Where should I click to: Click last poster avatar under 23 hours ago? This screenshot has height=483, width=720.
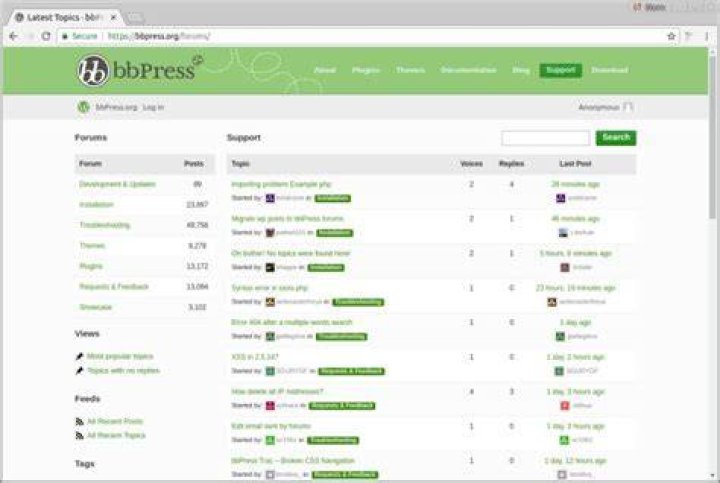pyautogui.click(x=551, y=302)
